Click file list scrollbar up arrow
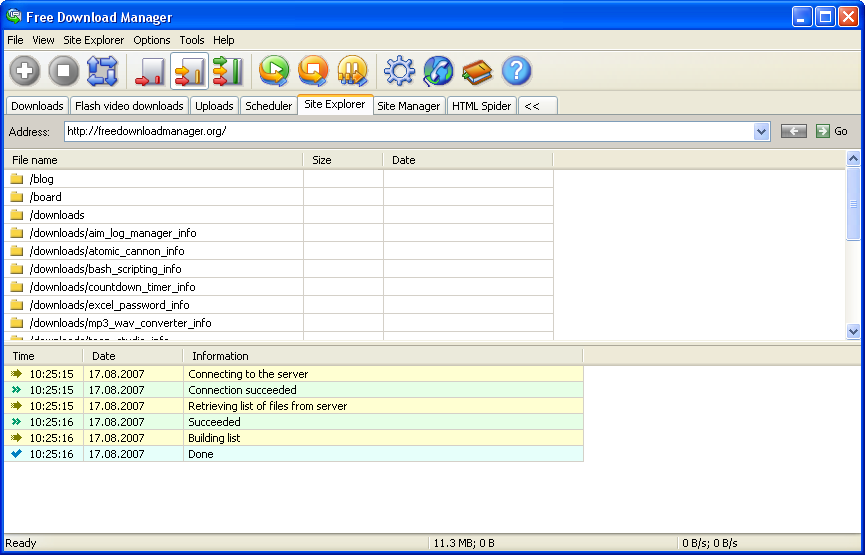The image size is (865, 555). click(853, 159)
